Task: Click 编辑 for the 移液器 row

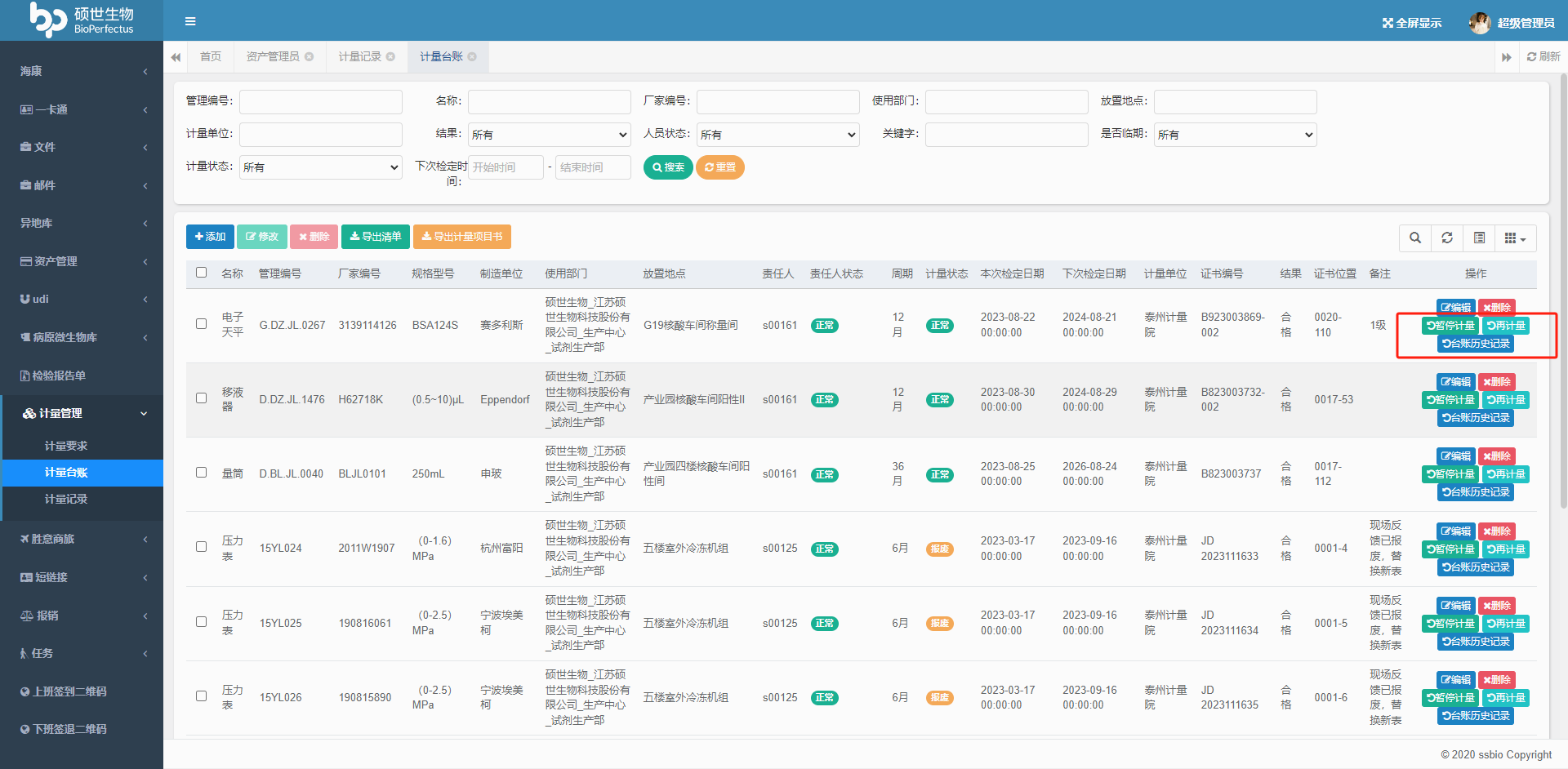Action: pos(1455,381)
